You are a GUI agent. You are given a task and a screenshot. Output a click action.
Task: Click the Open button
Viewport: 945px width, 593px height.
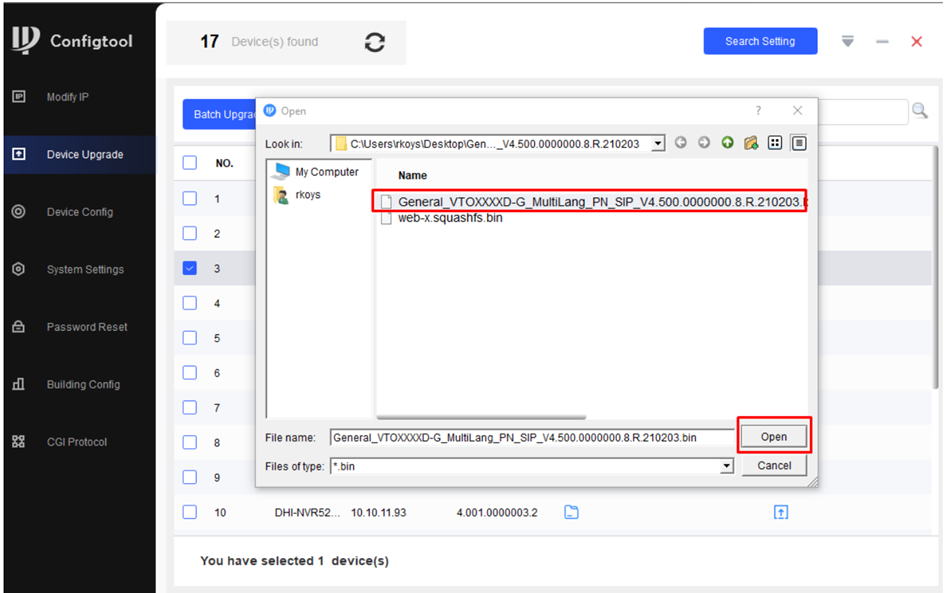(x=773, y=437)
